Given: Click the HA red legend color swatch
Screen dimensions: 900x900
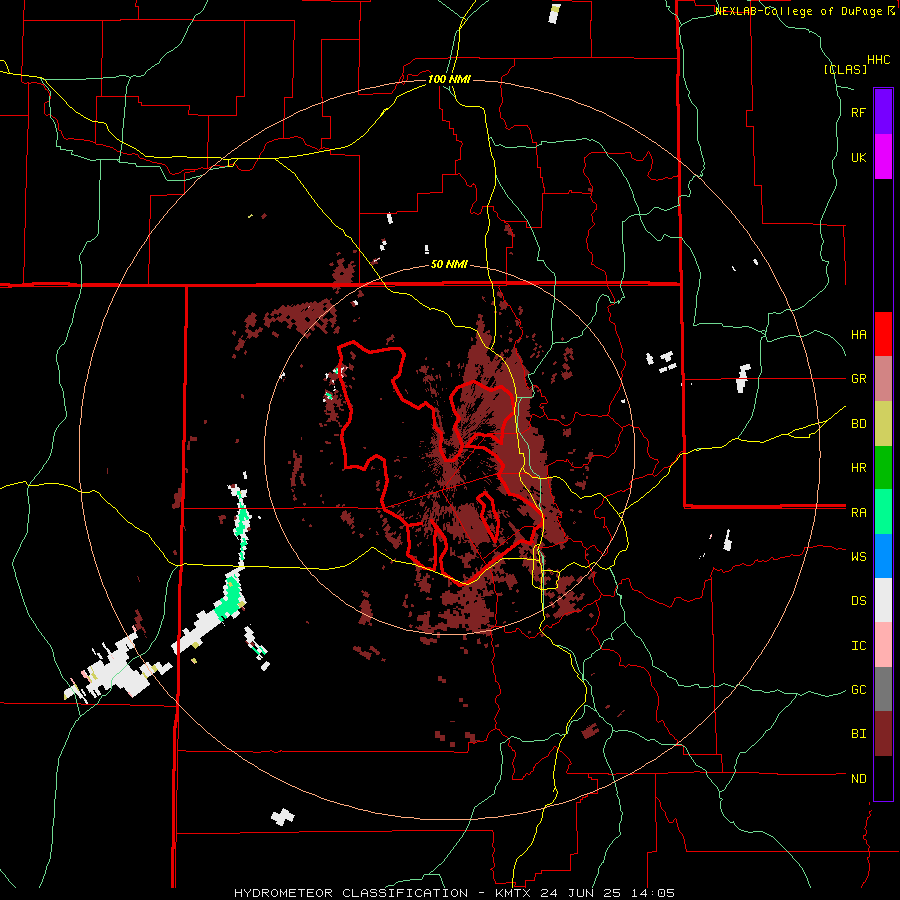Looking at the screenshot, I should (x=883, y=334).
